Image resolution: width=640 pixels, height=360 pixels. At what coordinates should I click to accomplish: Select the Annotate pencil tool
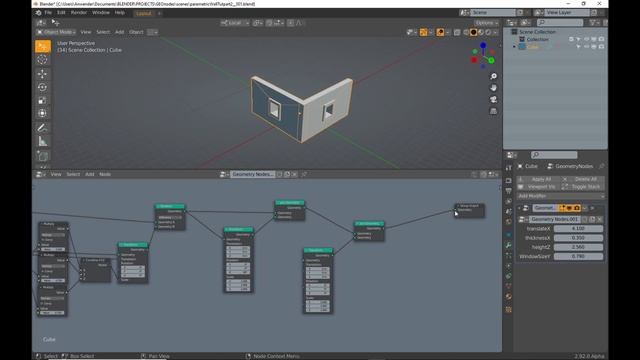[x=42, y=128]
